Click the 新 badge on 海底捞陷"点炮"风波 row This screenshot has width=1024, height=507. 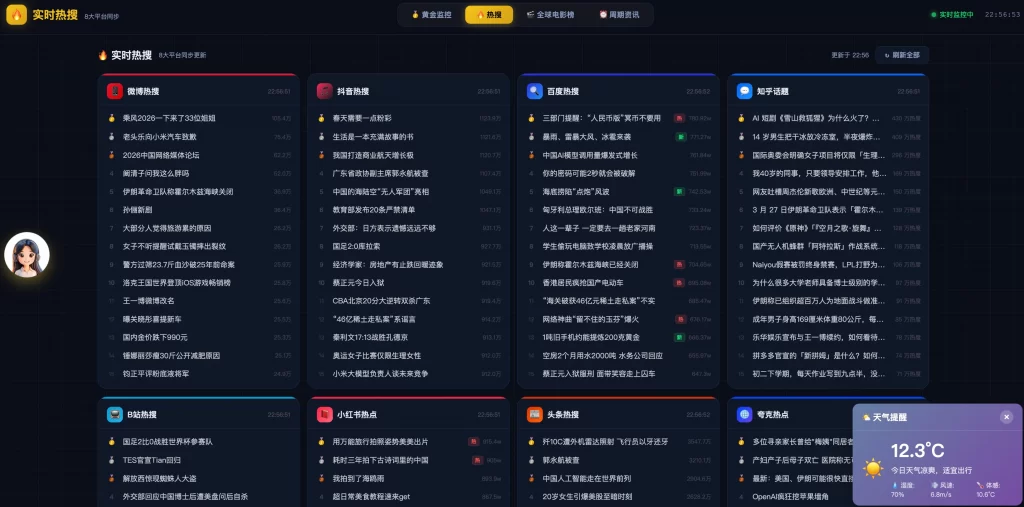679,191
